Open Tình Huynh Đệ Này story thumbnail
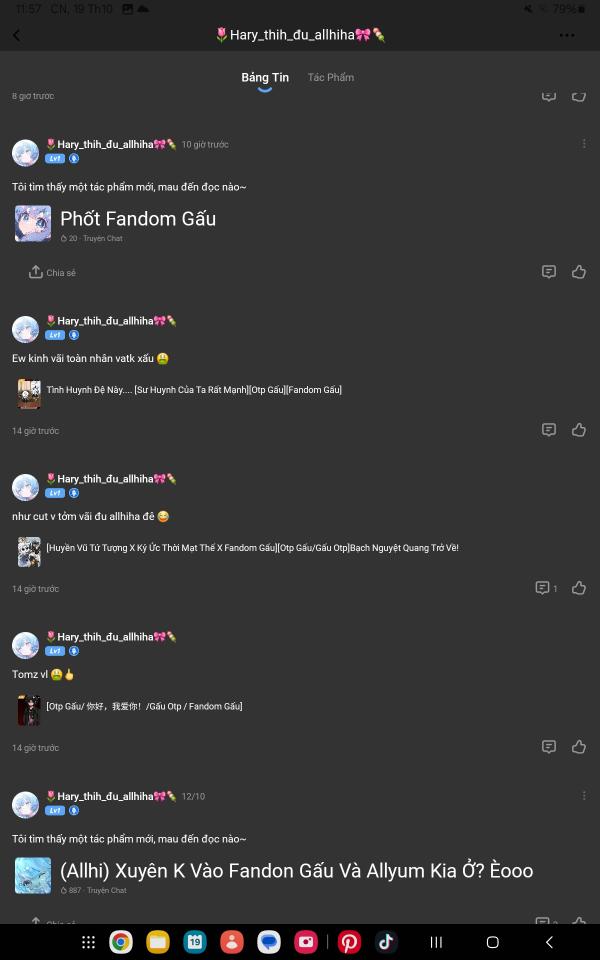The width and height of the screenshot is (600, 960). pyautogui.click(x=29, y=393)
